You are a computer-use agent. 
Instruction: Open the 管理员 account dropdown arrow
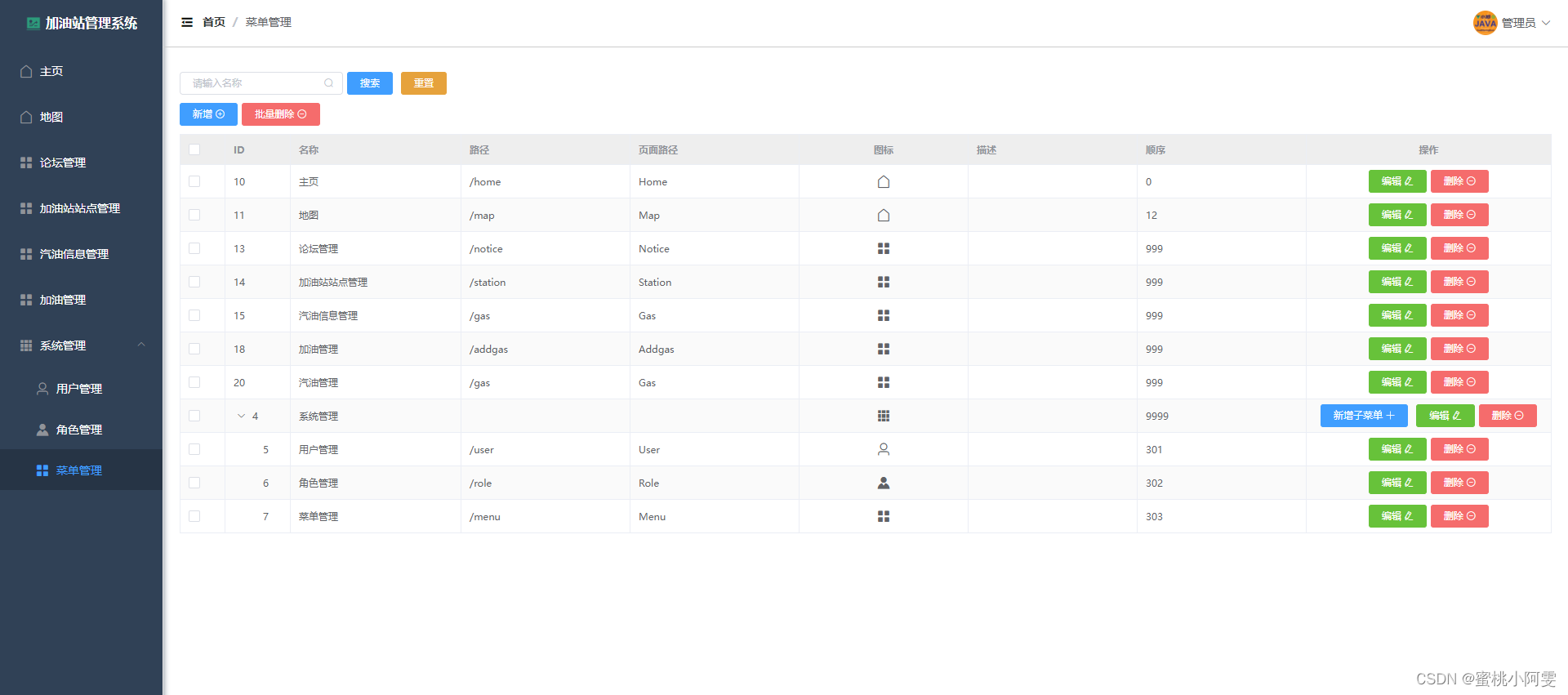1546,23
